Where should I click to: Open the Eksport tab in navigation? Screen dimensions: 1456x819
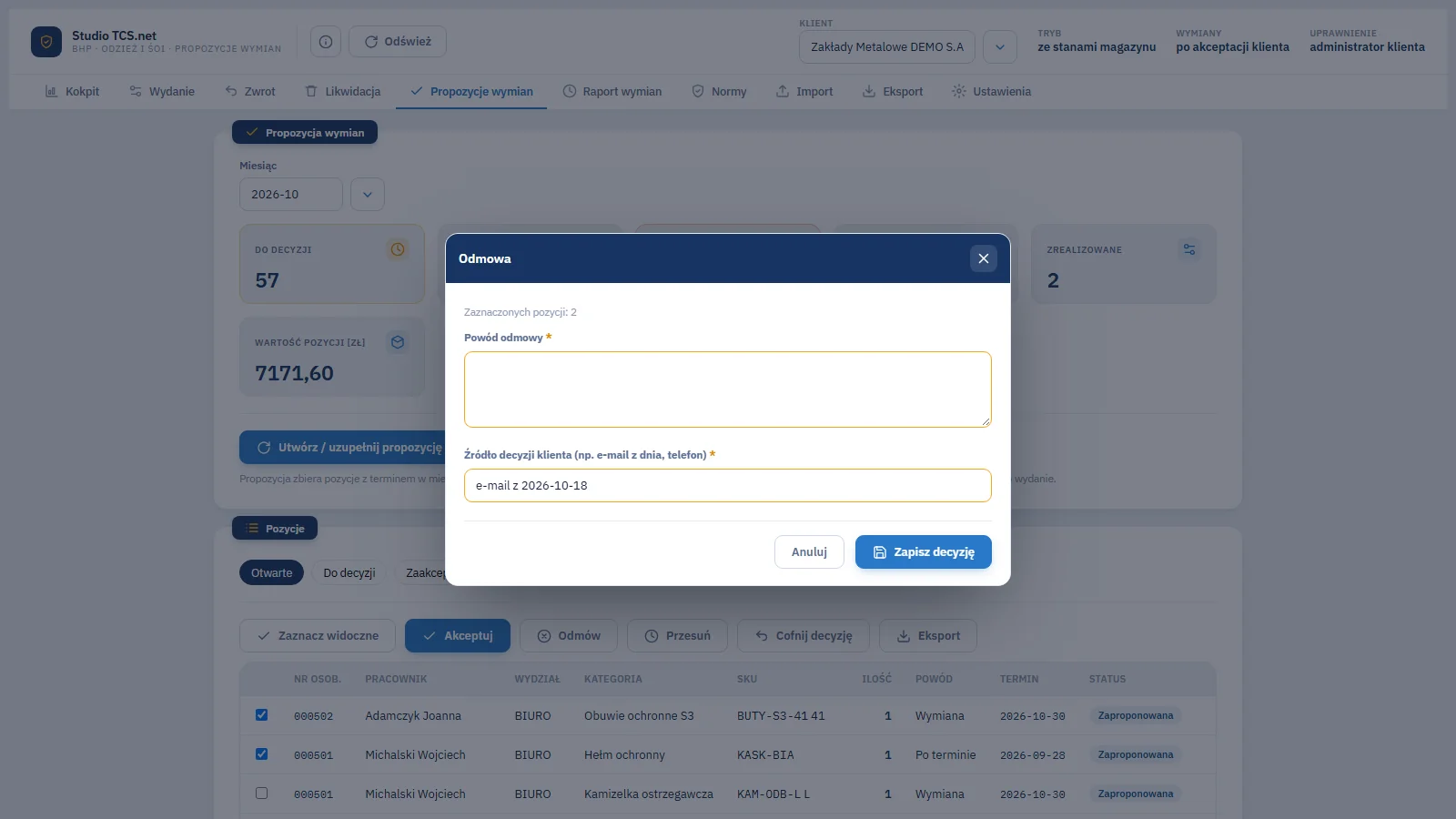click(x=893, y=92)
